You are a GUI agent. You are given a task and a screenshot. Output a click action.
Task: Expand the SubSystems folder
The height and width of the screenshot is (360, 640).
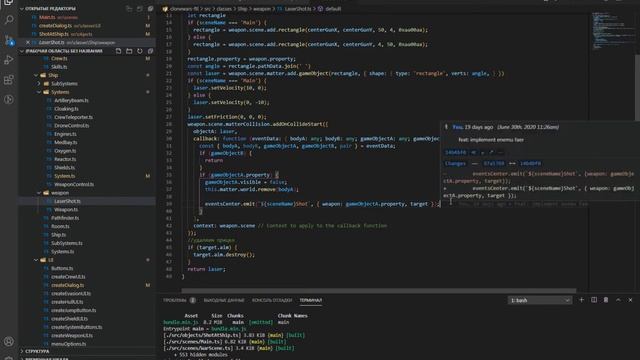39,84
